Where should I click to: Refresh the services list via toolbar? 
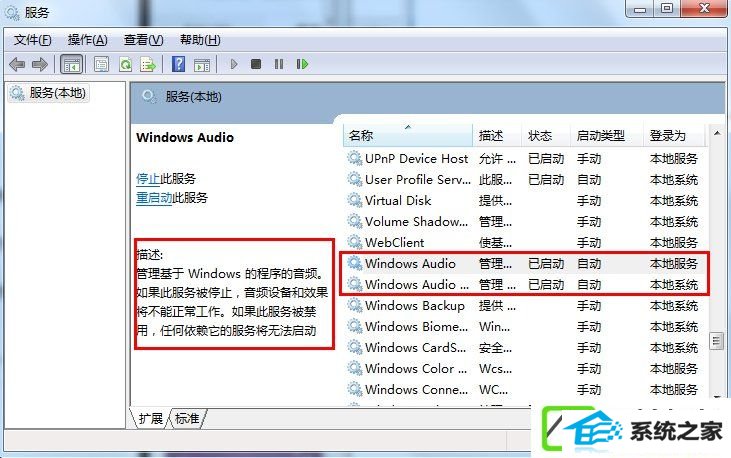[125, 64]
